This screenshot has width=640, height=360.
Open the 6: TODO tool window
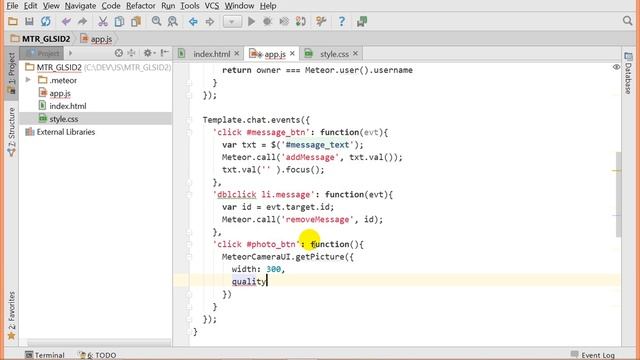pos(98,355)
